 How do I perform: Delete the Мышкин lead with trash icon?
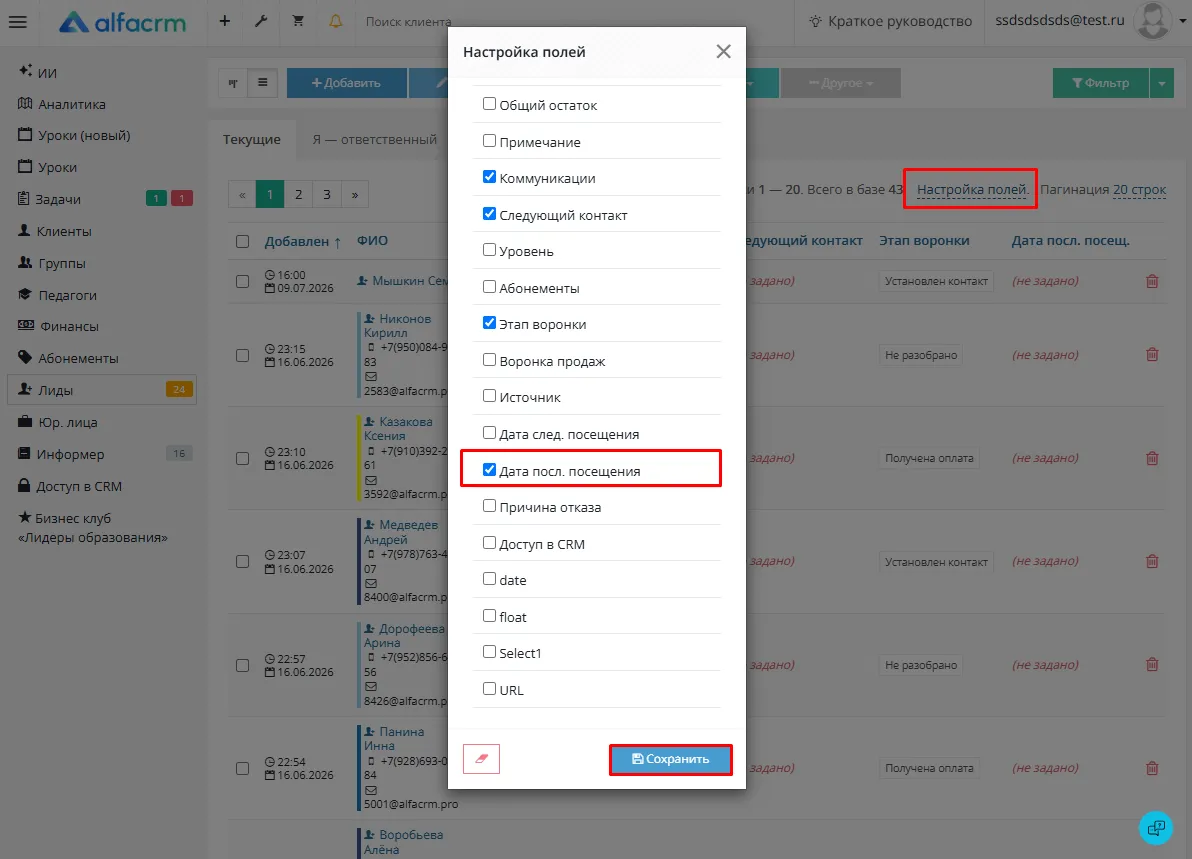(1152, 281)
